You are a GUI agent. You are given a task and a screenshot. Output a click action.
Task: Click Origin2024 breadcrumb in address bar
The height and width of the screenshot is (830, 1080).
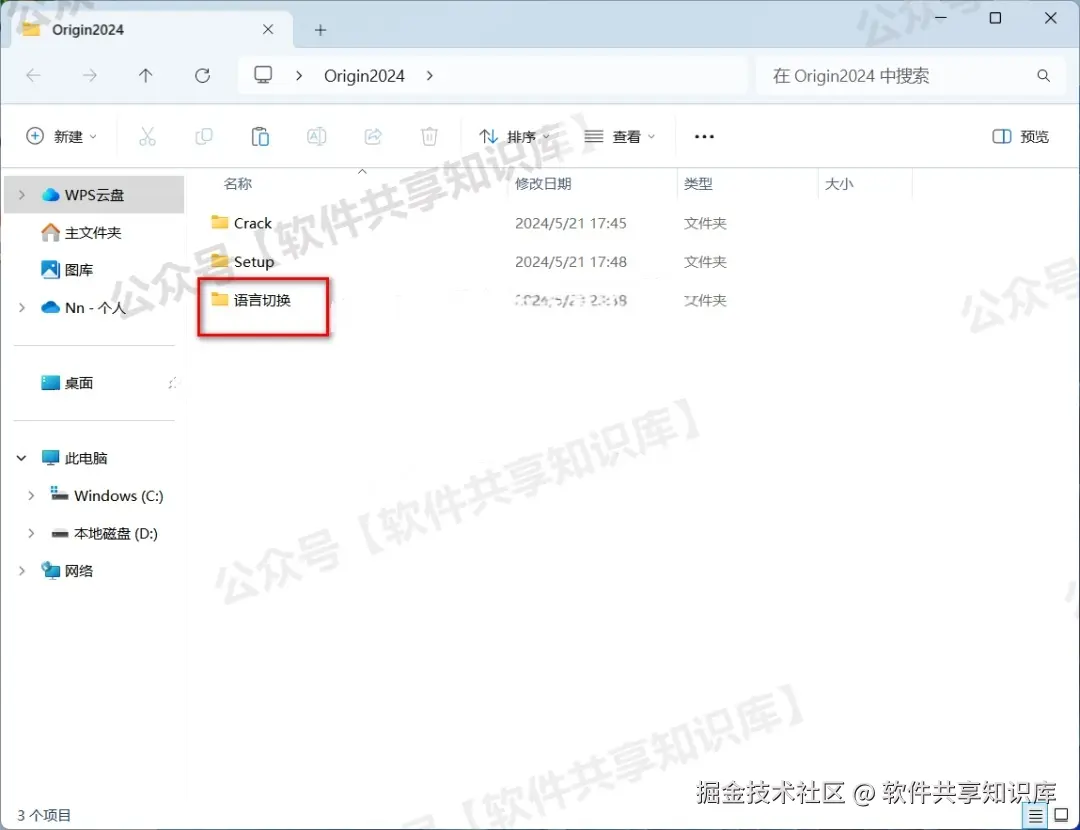[x=364, y=76]
